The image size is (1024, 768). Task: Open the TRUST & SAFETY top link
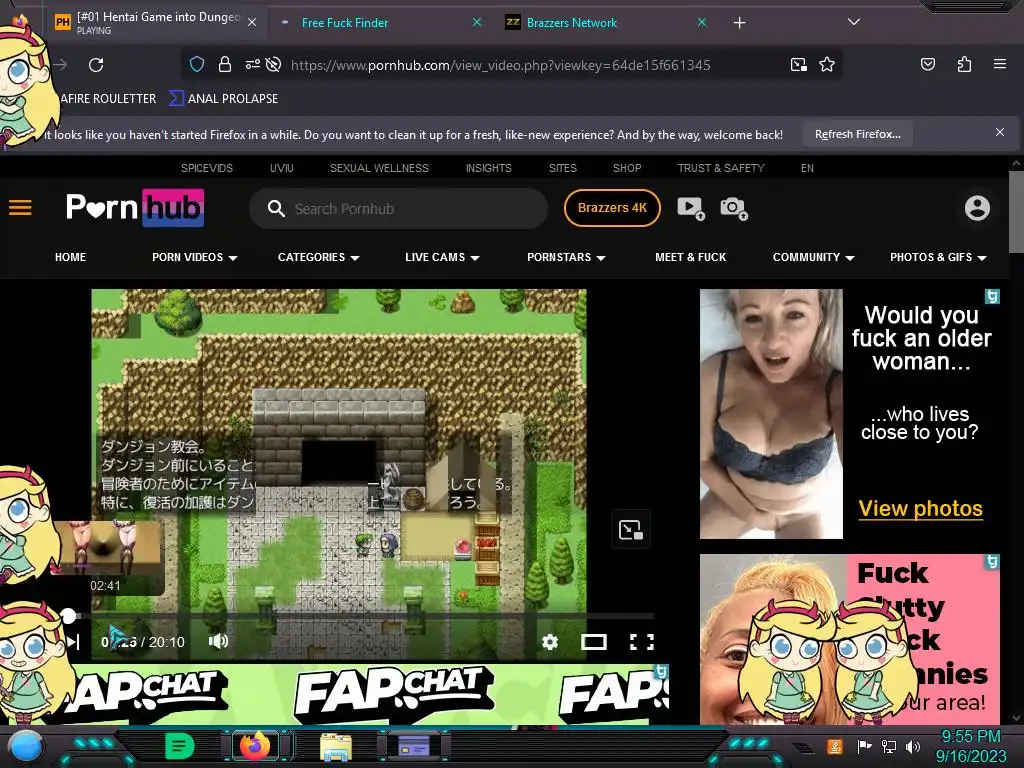[x=721, y=168]
